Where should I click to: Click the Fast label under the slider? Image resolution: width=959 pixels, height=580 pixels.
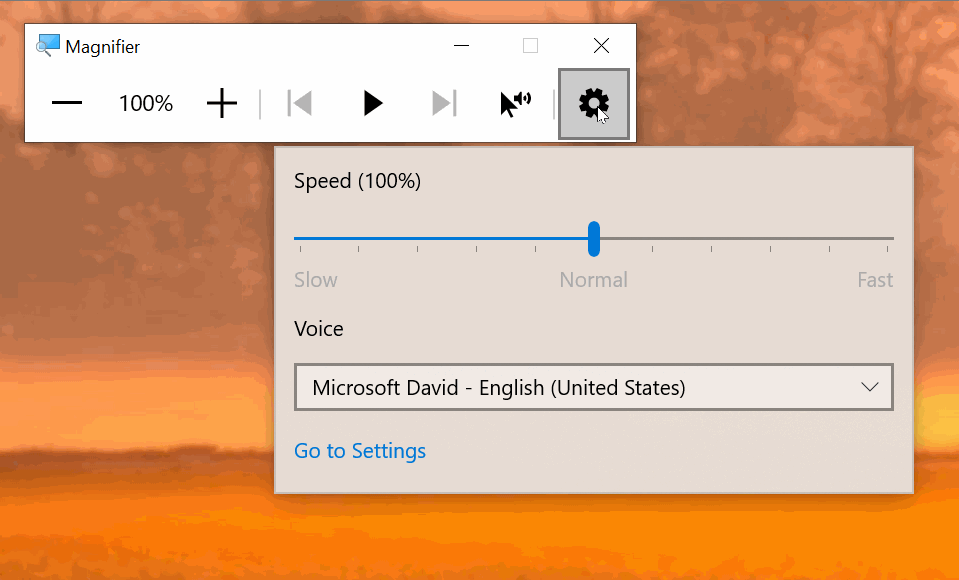pyautogui.click(x=875, y=280)
